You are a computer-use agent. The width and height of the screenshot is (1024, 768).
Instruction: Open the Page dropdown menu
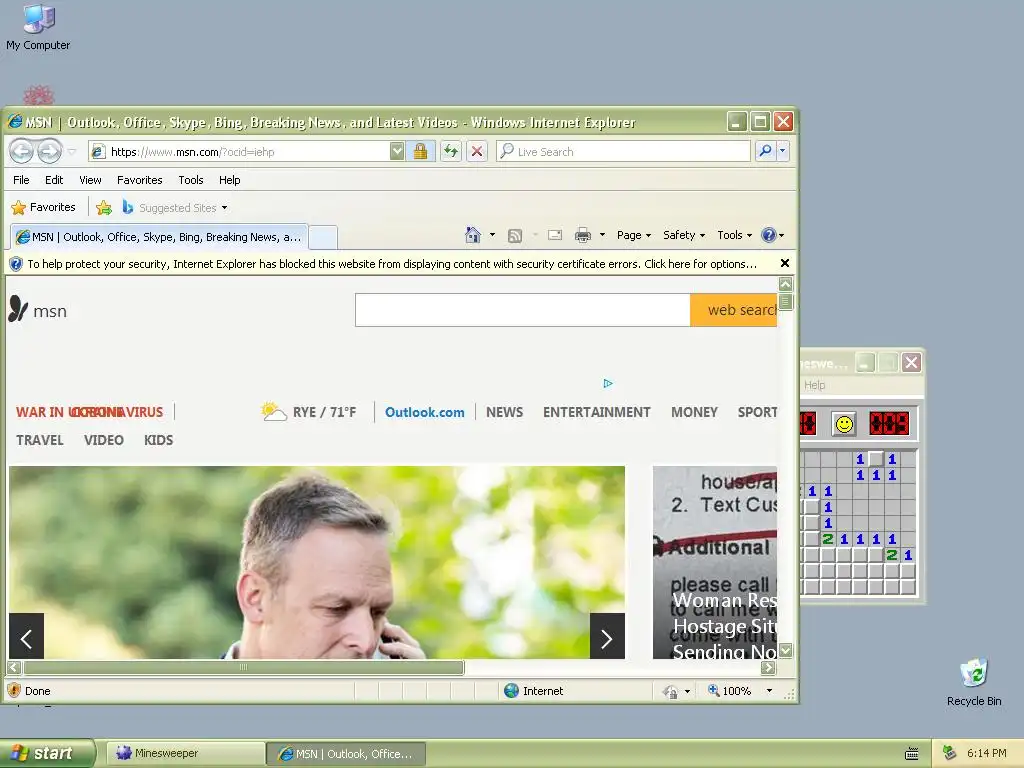pyautogui.click(x=633, y=235)
